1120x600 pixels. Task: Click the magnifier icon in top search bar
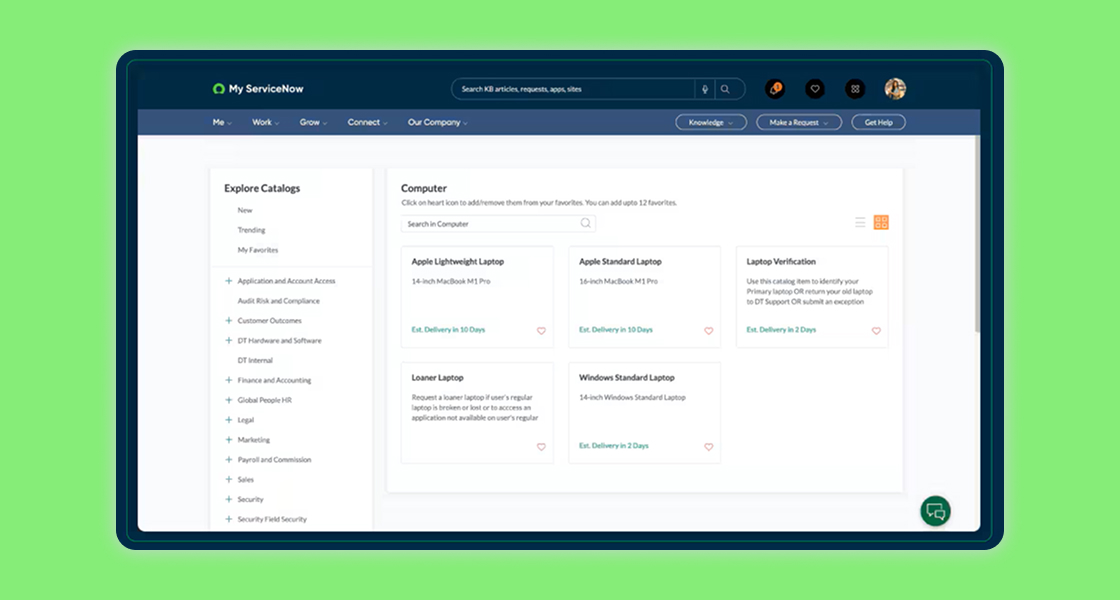(725, 89)
